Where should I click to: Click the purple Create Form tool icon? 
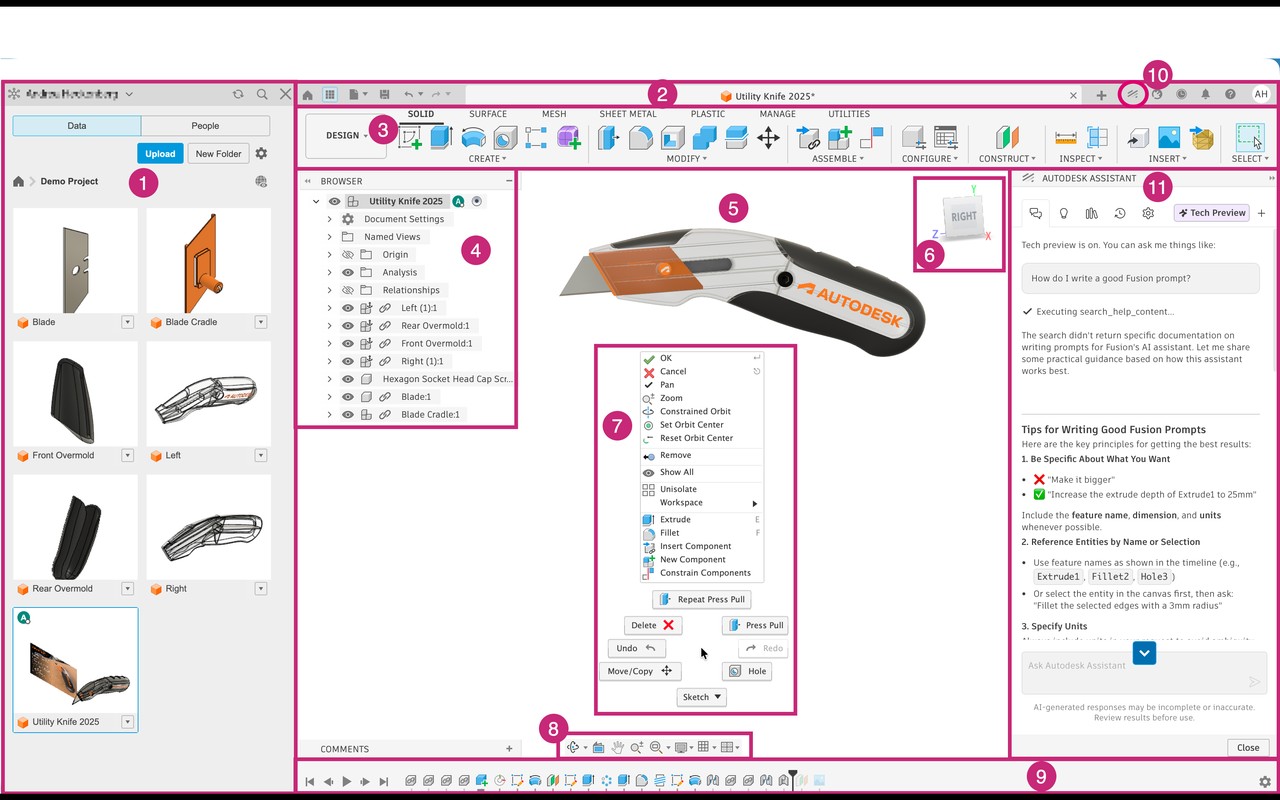[568, 138]
